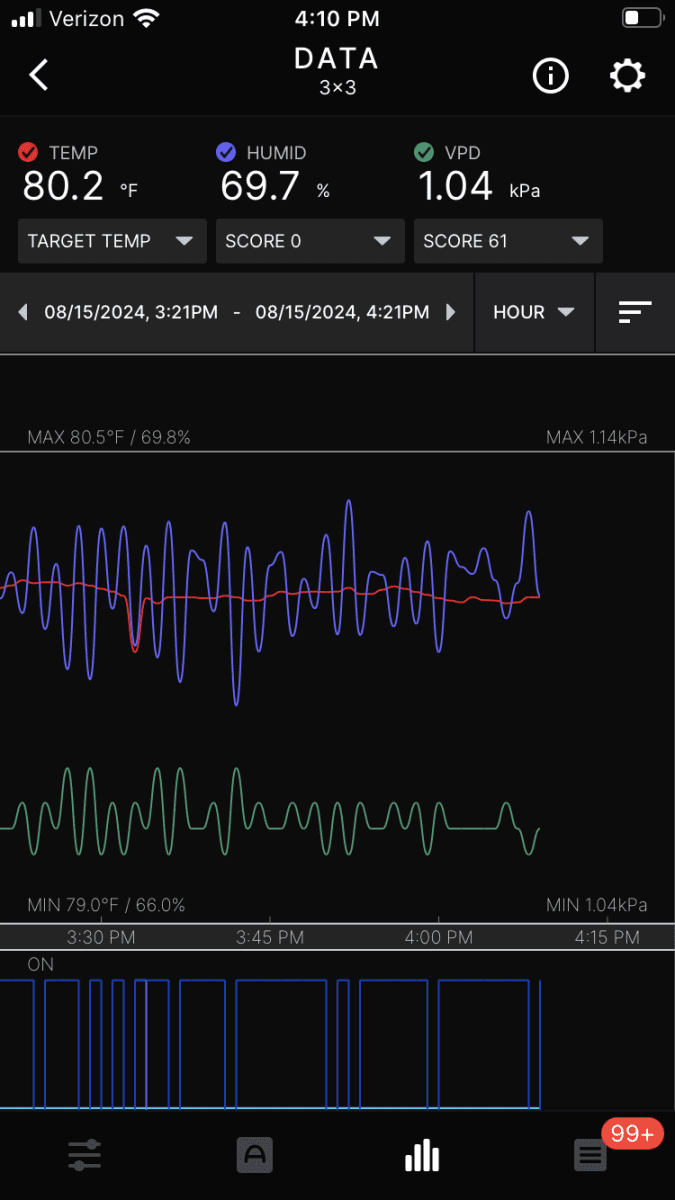
Task: Toggle the green VPD checkbox
Action: pyautogui.click(x=424, y=152)
